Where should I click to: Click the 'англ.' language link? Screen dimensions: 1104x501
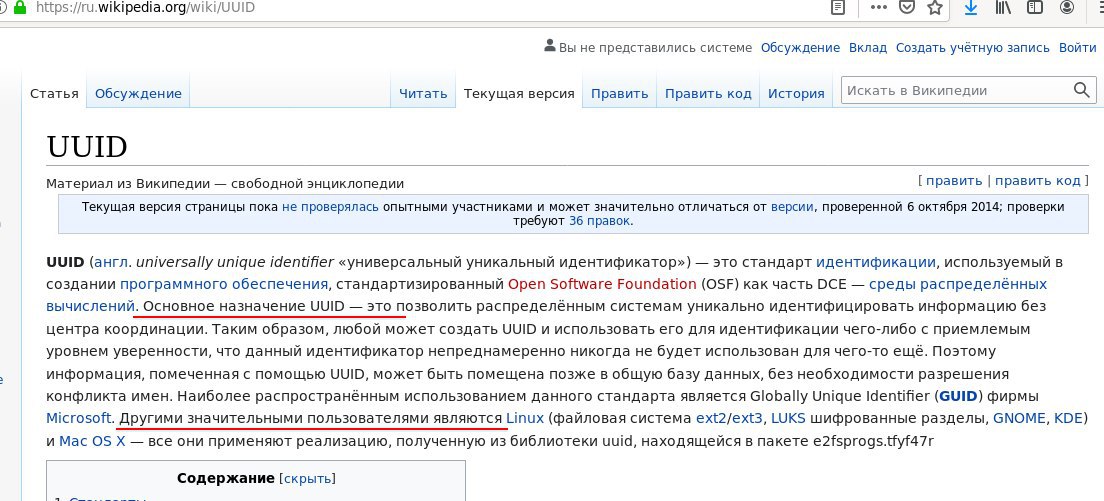point(113,262)
